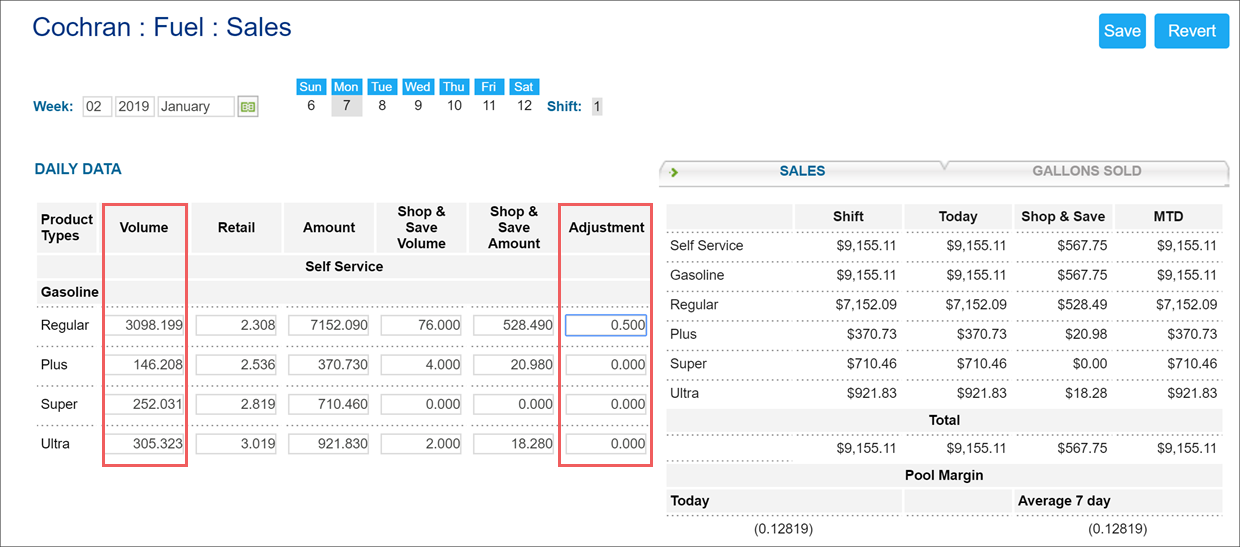The height and width of the screenshot is (547, 1240).
Task: Click the Super Shop & Save amount field
Action: (x=515, y=404)
